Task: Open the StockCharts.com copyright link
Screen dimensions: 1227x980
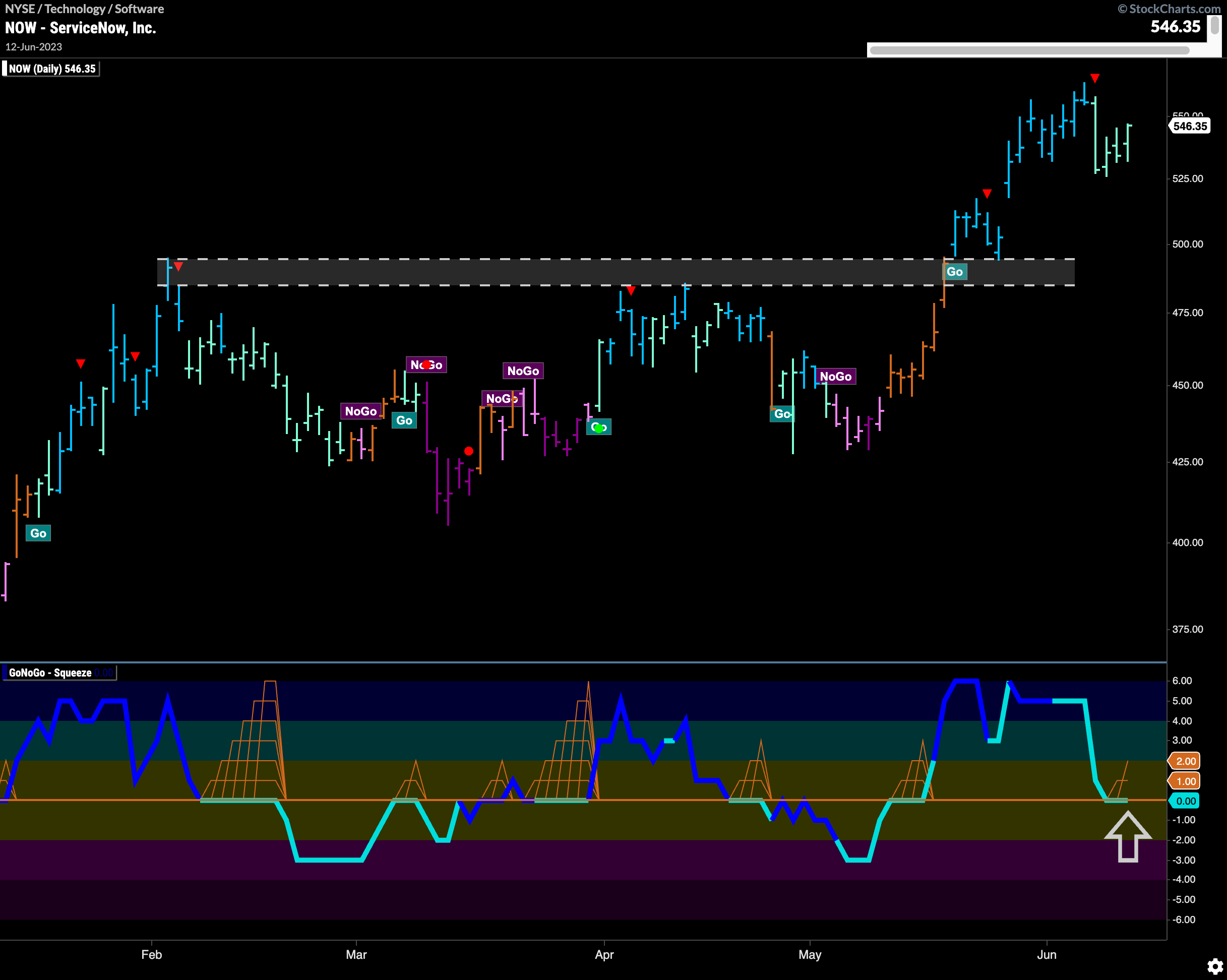Action: [x=1169, y=9]
